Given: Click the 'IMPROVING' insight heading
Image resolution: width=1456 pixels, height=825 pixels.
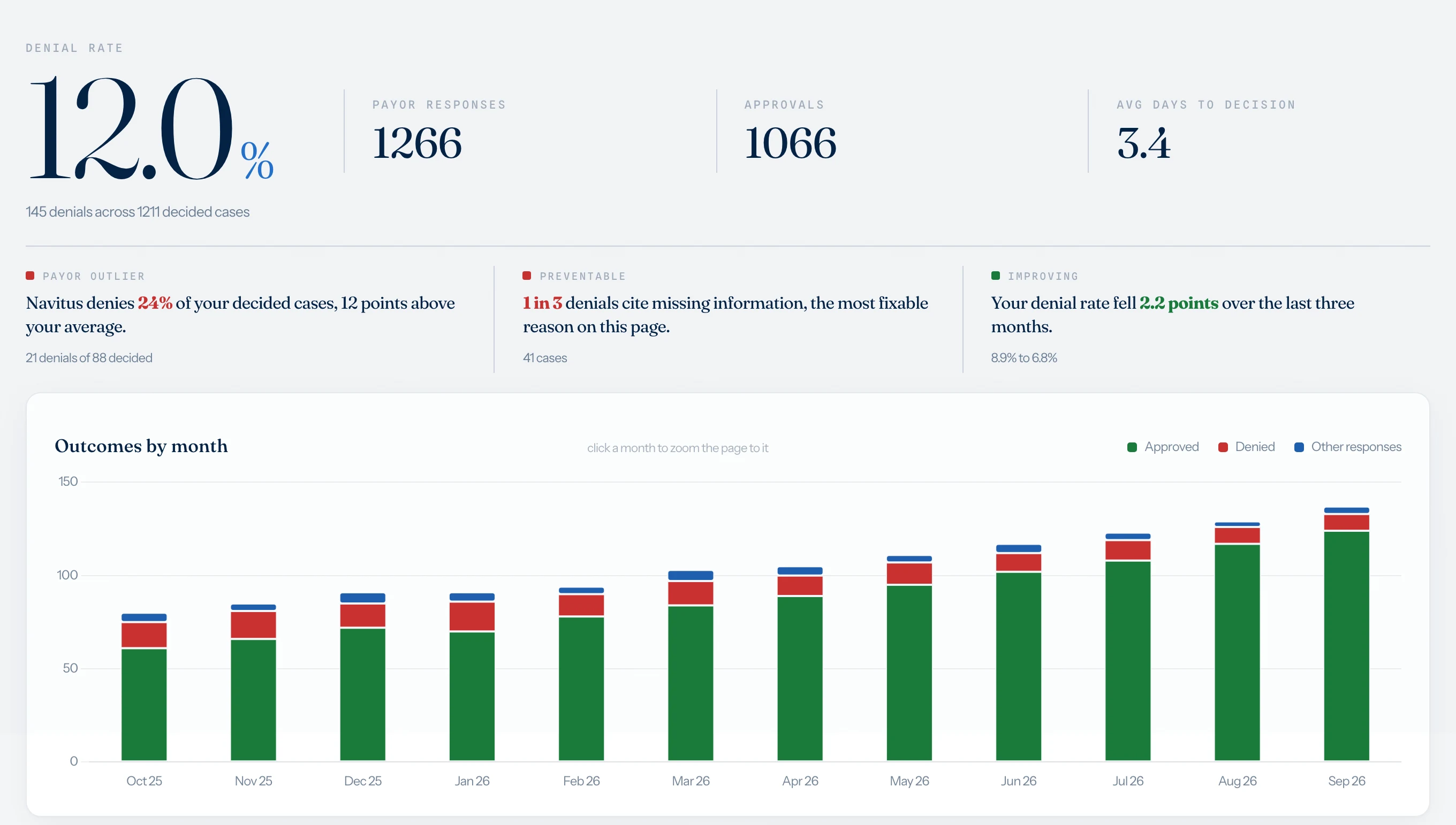Looking at the screenshot, I should 1043,276.
